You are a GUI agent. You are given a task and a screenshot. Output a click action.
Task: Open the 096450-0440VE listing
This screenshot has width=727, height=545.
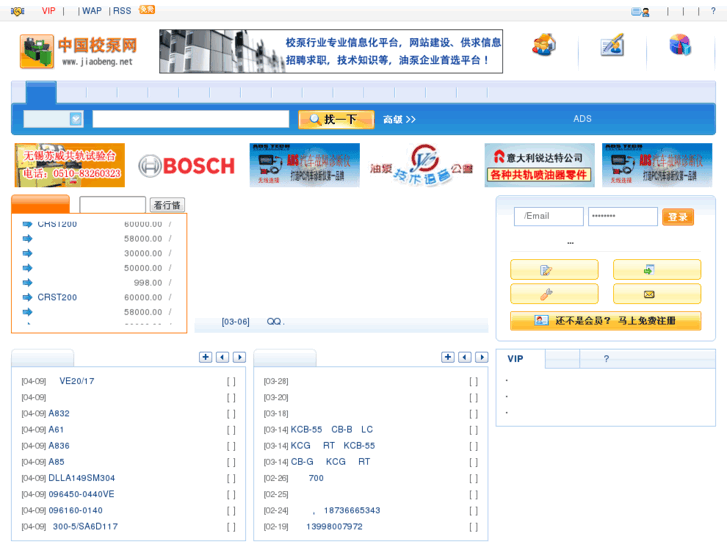(x=81, y=494)
